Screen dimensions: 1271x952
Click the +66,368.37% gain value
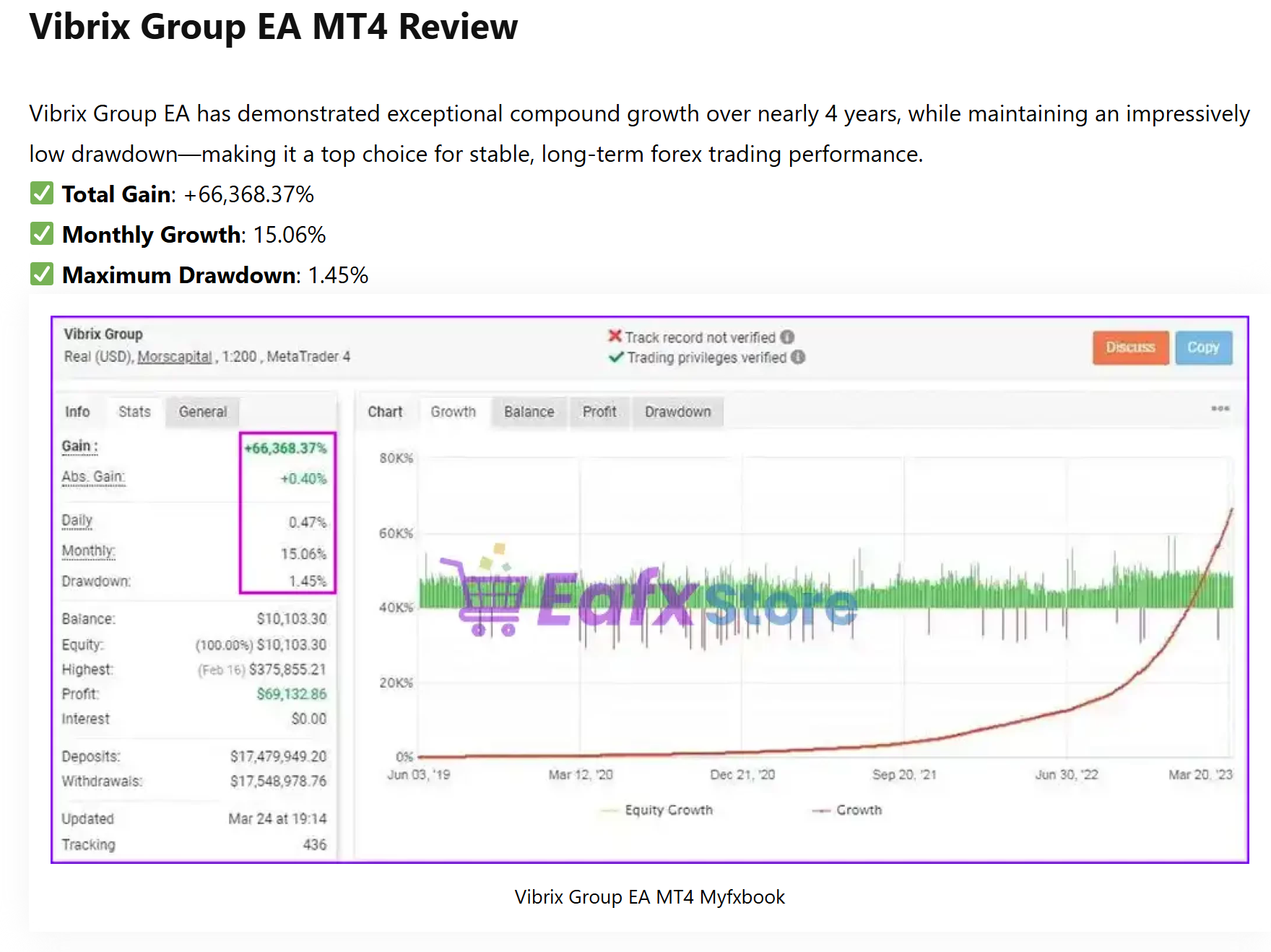[x=285, y=449]
